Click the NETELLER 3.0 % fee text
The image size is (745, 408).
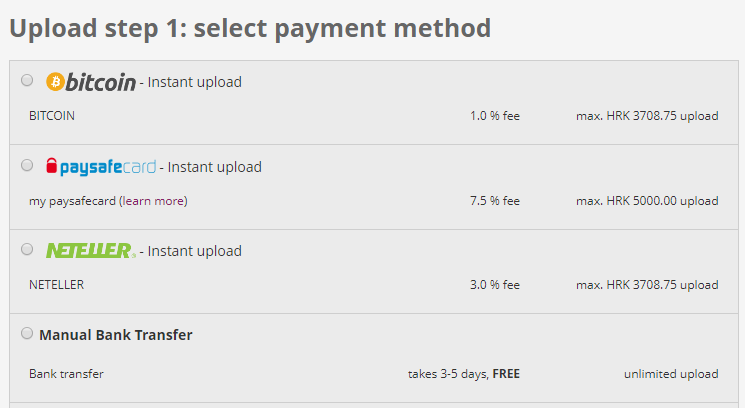(x=494, y=285)
